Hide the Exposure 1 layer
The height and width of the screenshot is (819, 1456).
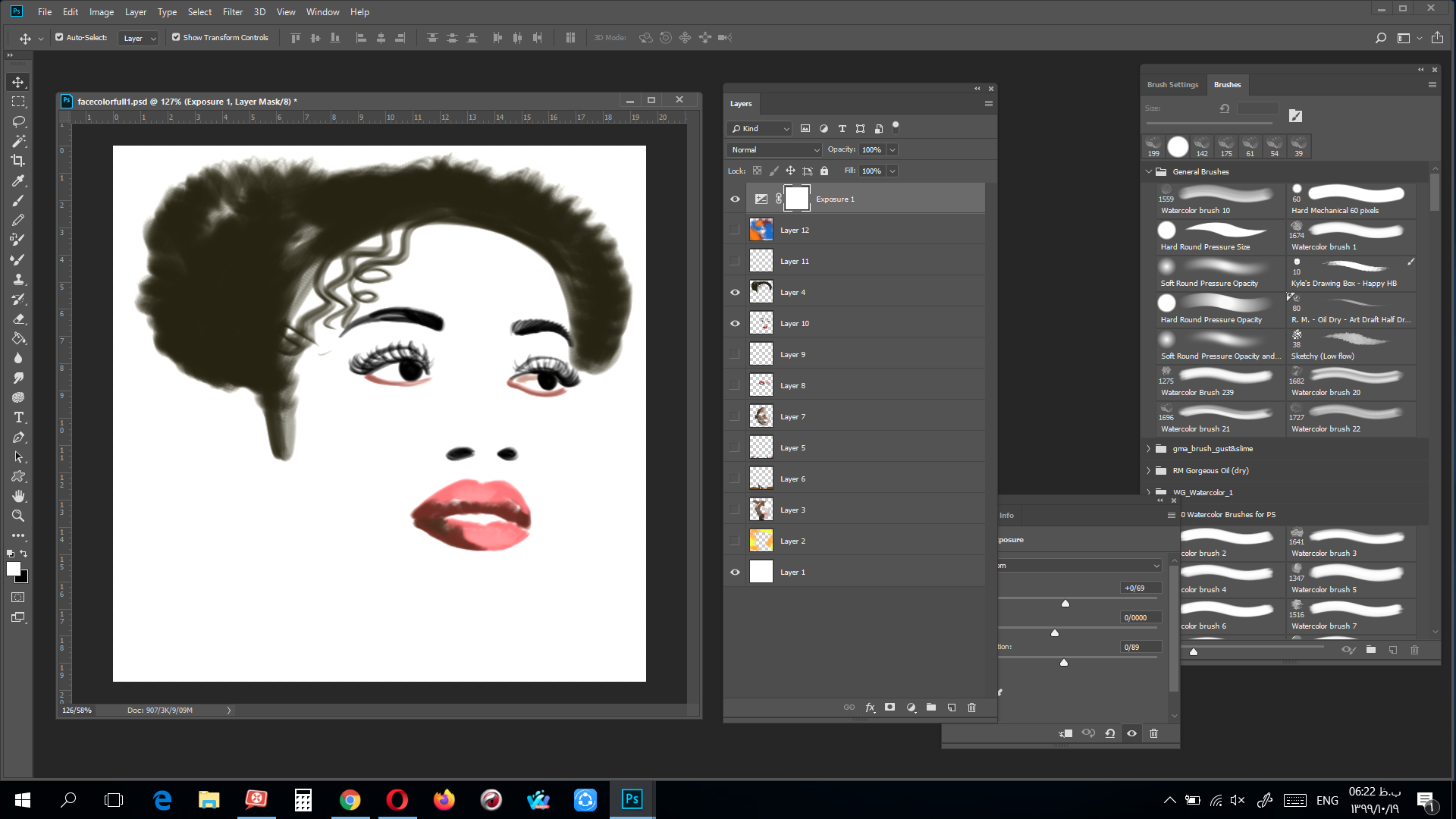735,199
